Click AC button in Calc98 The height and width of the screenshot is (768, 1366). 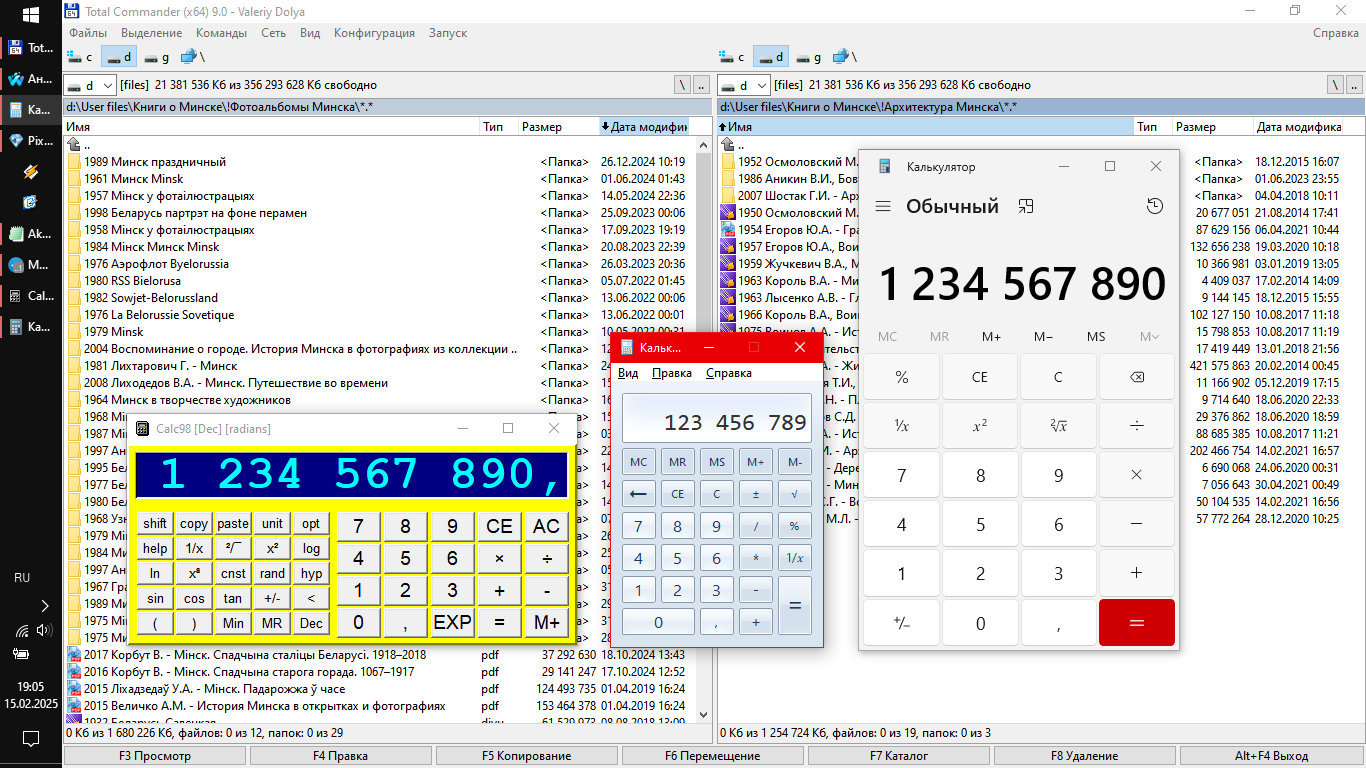click(x=547, y=526)
